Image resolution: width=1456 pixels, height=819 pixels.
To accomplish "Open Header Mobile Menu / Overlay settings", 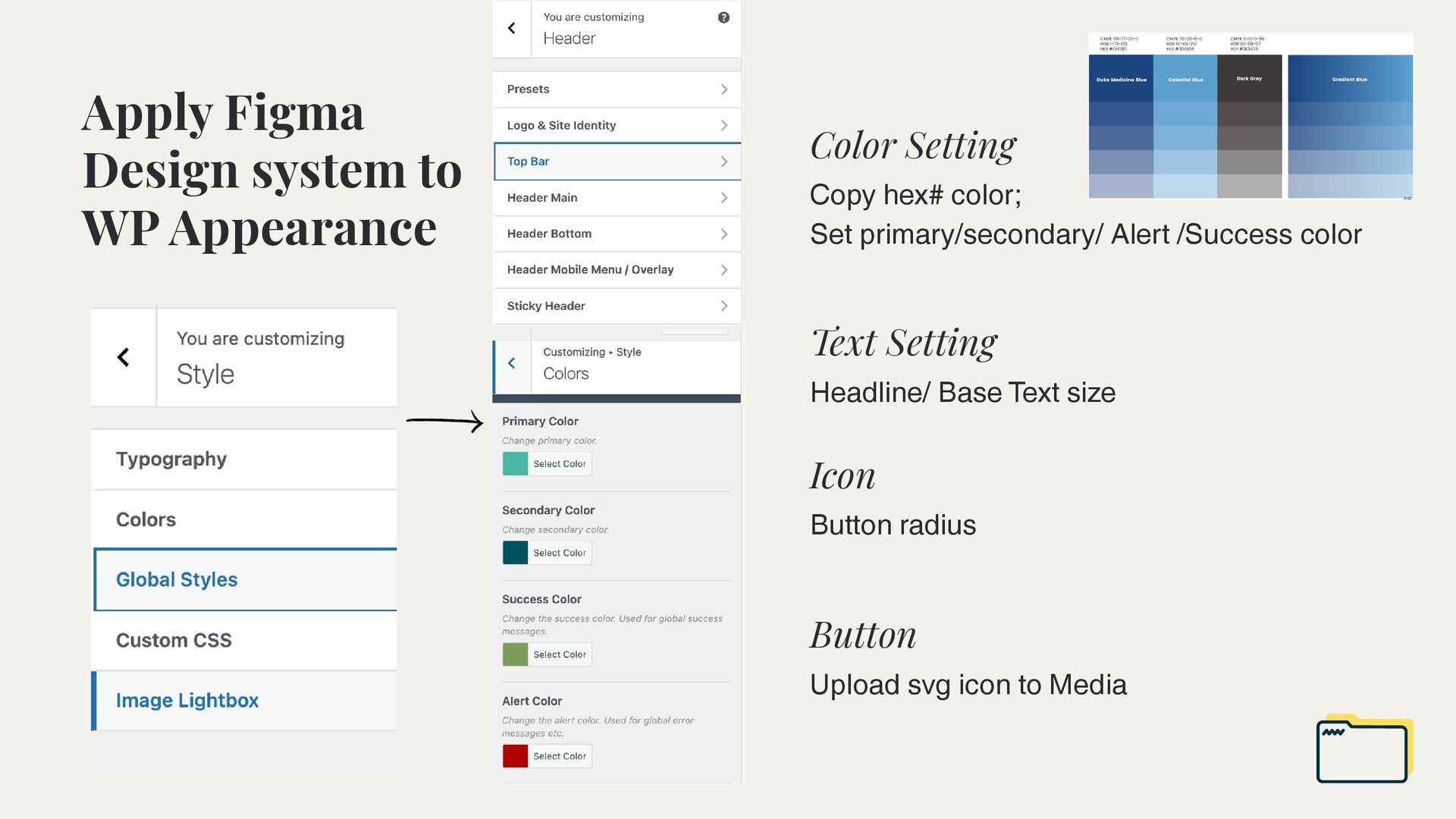I will click(x=617, y=270).
